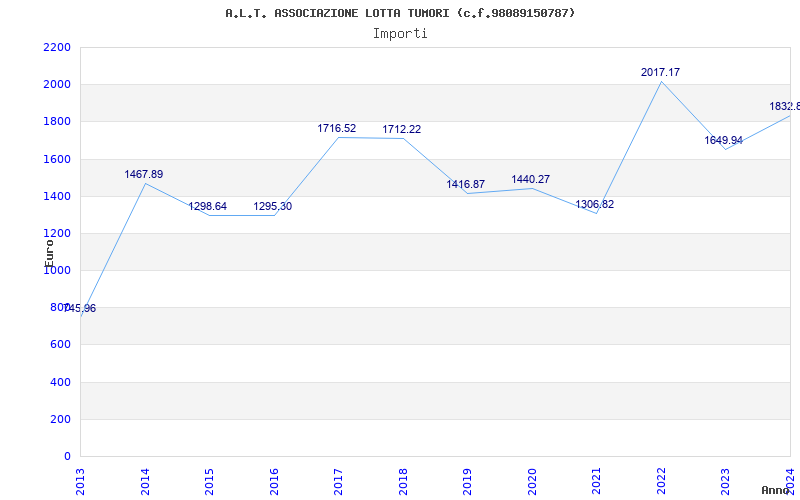Click the partially cut 1832.8 label
800x500 pixels.
[x=785, y=107]
